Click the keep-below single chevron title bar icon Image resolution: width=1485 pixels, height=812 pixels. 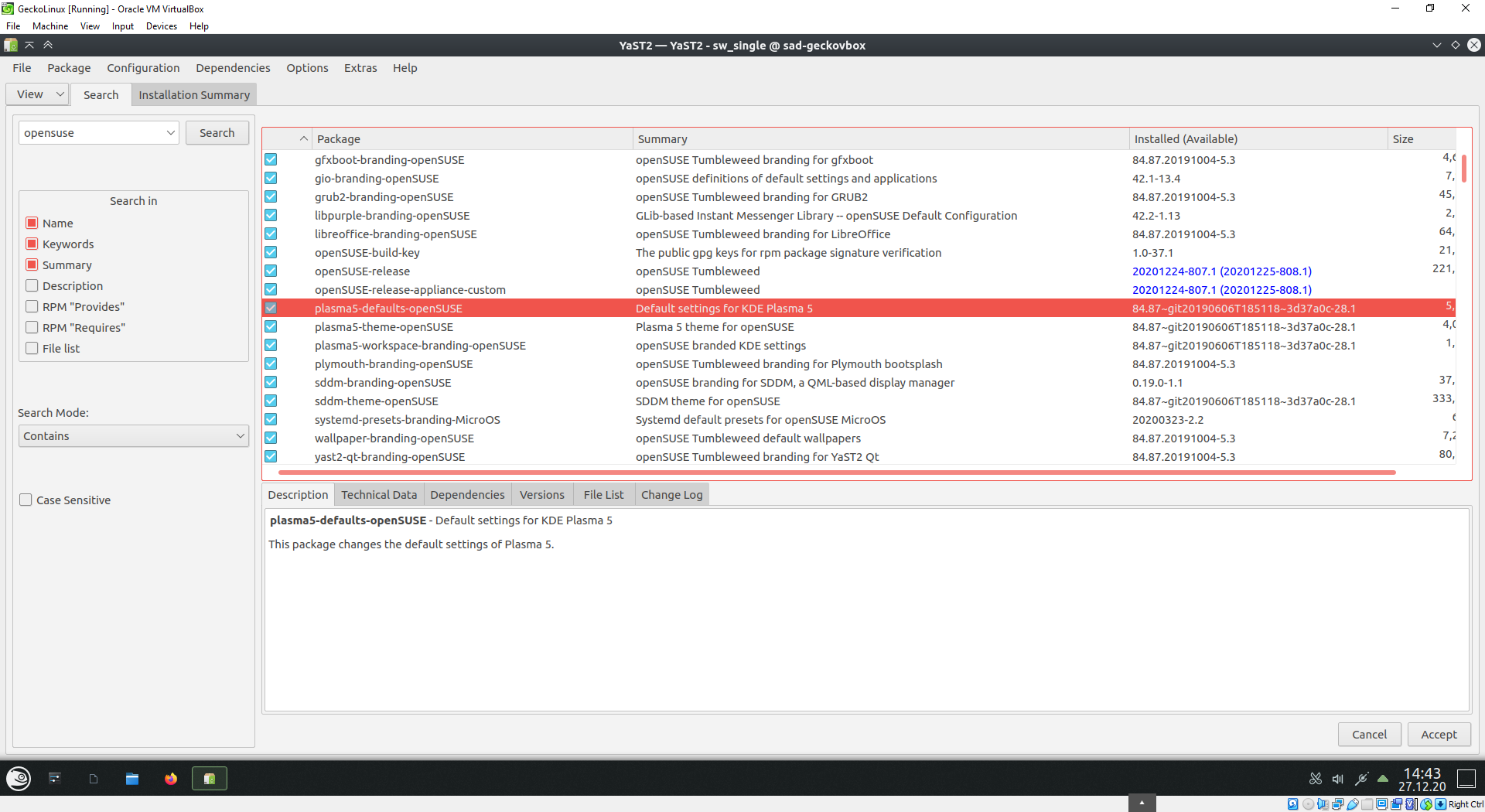29,45
